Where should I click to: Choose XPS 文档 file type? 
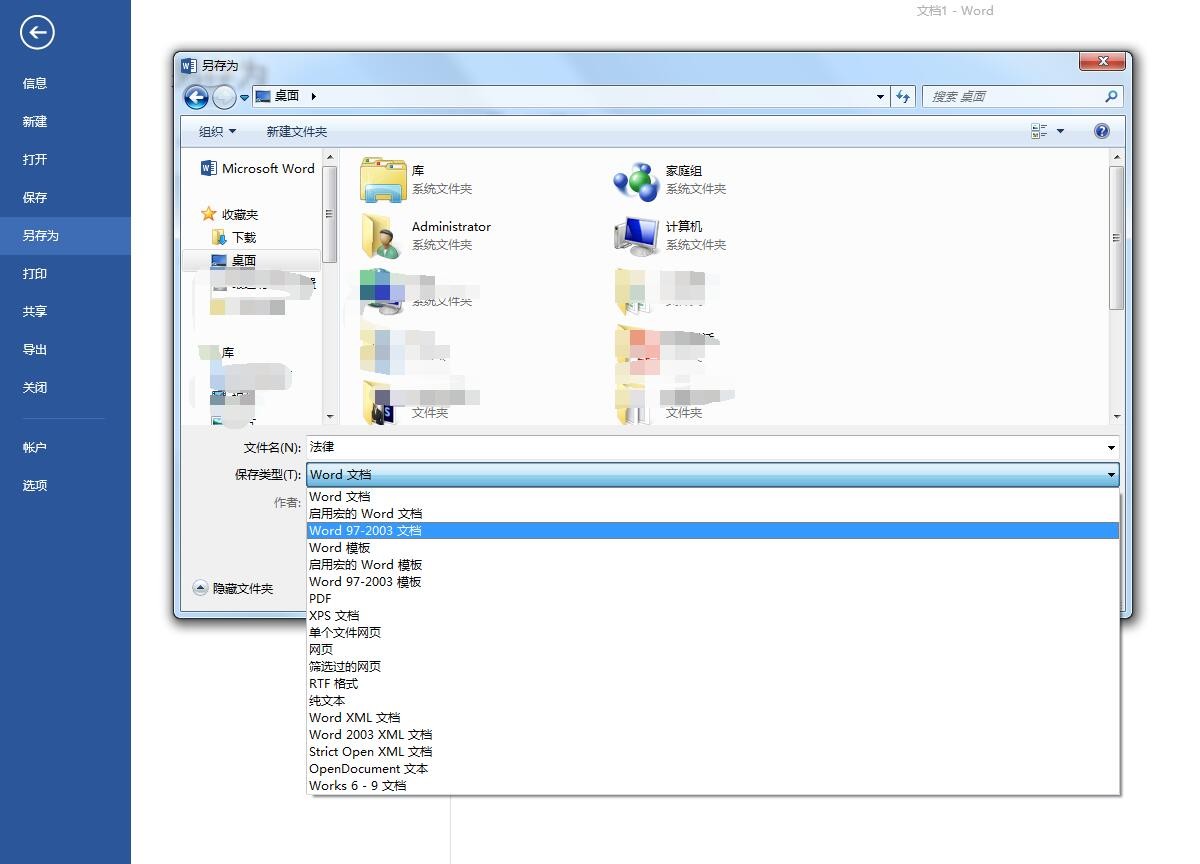tap(712, 615)
